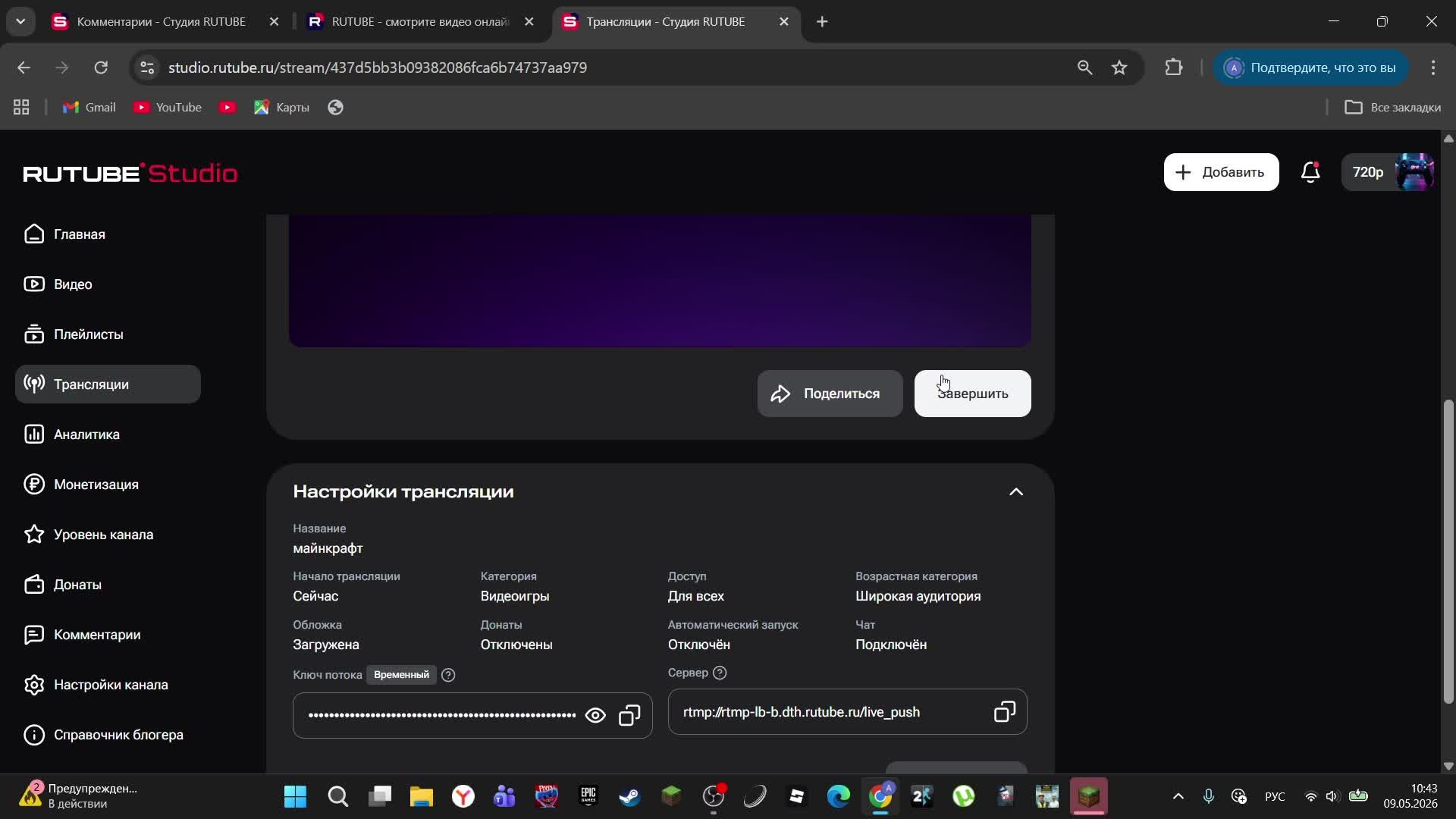Click the stream preview player
The image size is (1456, 819).
tap(660, 281)
